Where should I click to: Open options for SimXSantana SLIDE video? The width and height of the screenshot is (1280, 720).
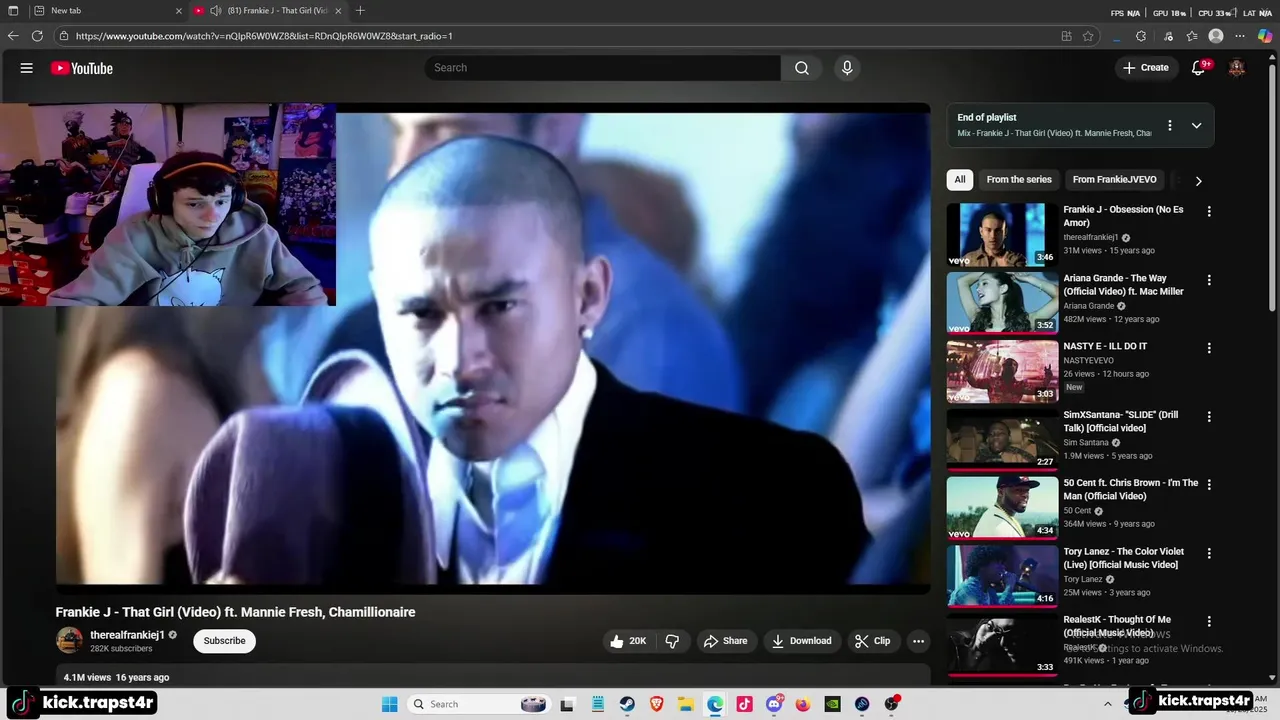click(x=1209, y=416)
